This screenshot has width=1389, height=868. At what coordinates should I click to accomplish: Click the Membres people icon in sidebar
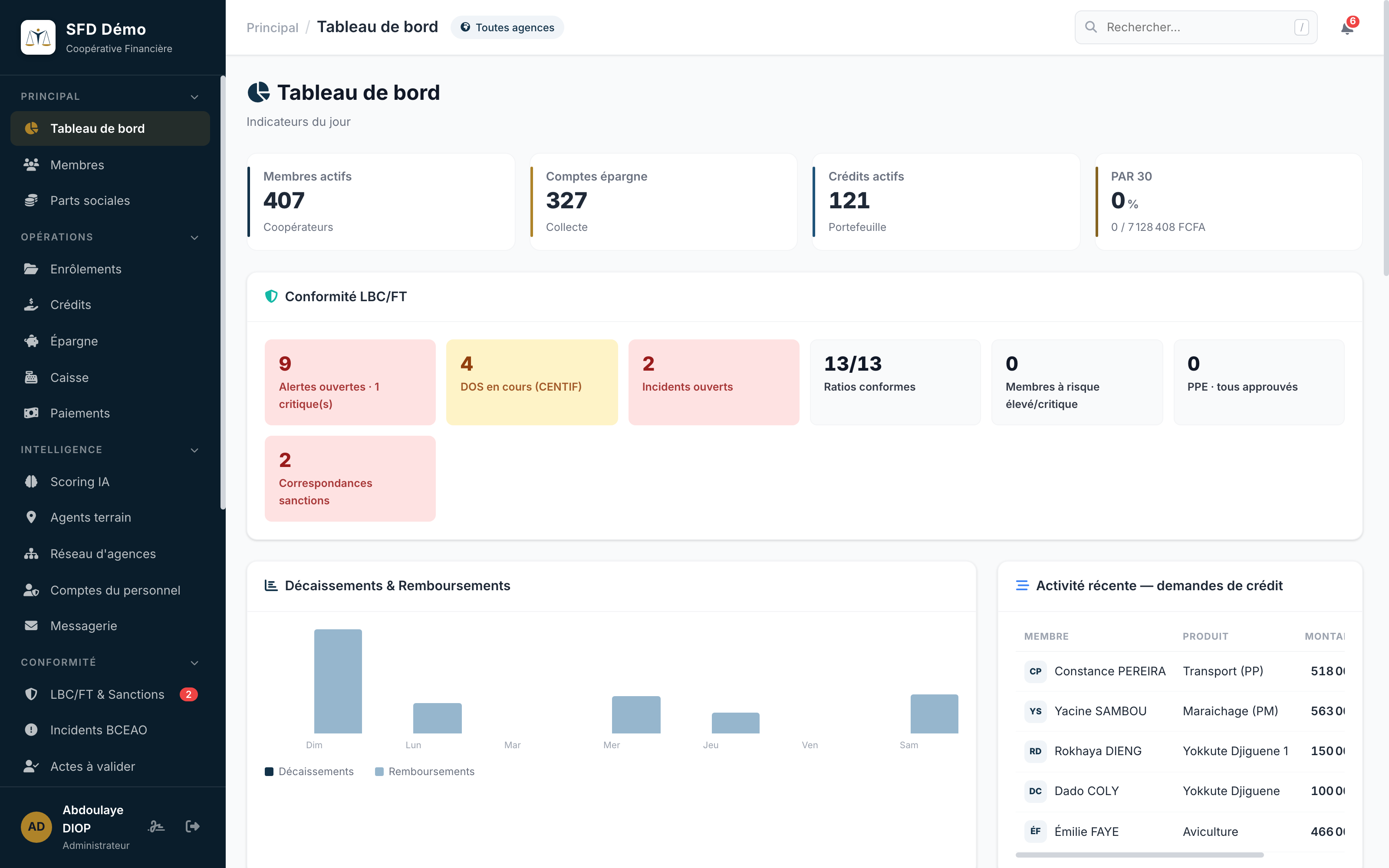[x=31, y=165]
